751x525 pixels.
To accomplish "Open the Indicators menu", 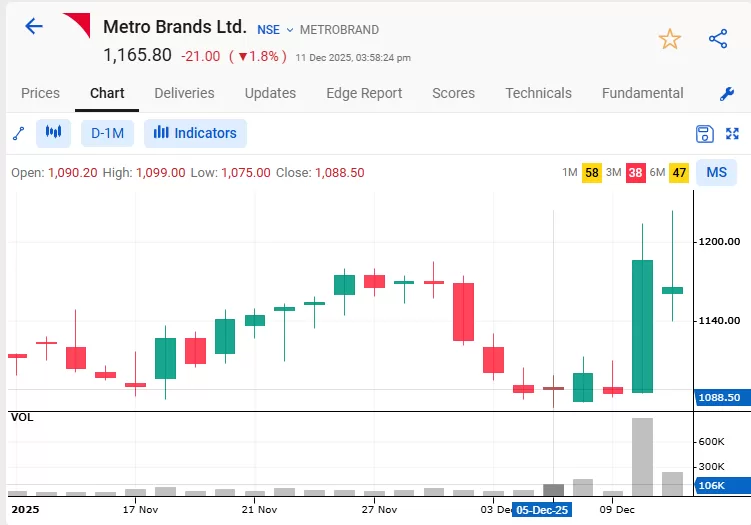I will click(x=195, y=133).
